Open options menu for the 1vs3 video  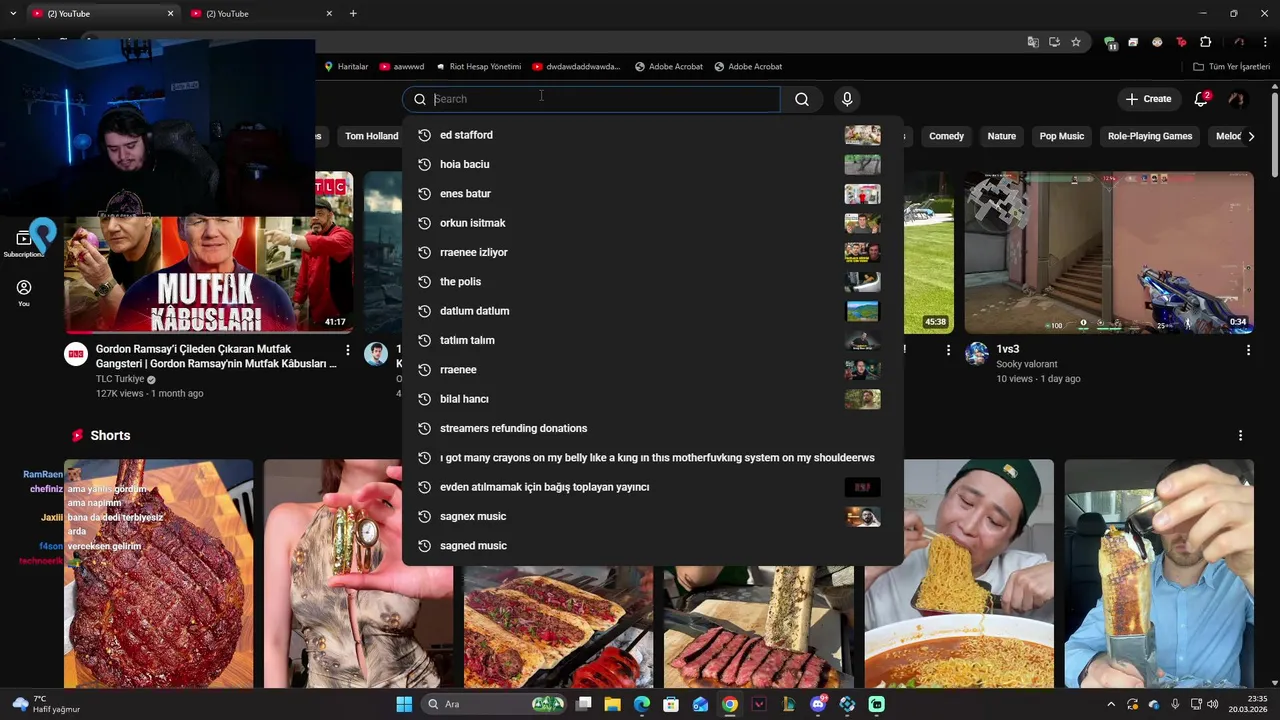coord(1248,350)
